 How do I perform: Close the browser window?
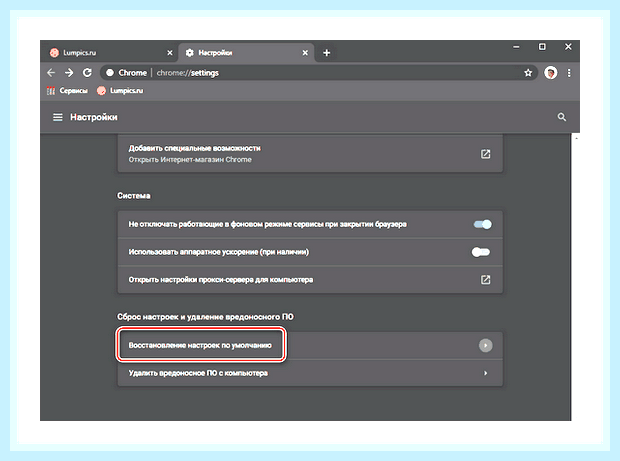click(568, 47)
